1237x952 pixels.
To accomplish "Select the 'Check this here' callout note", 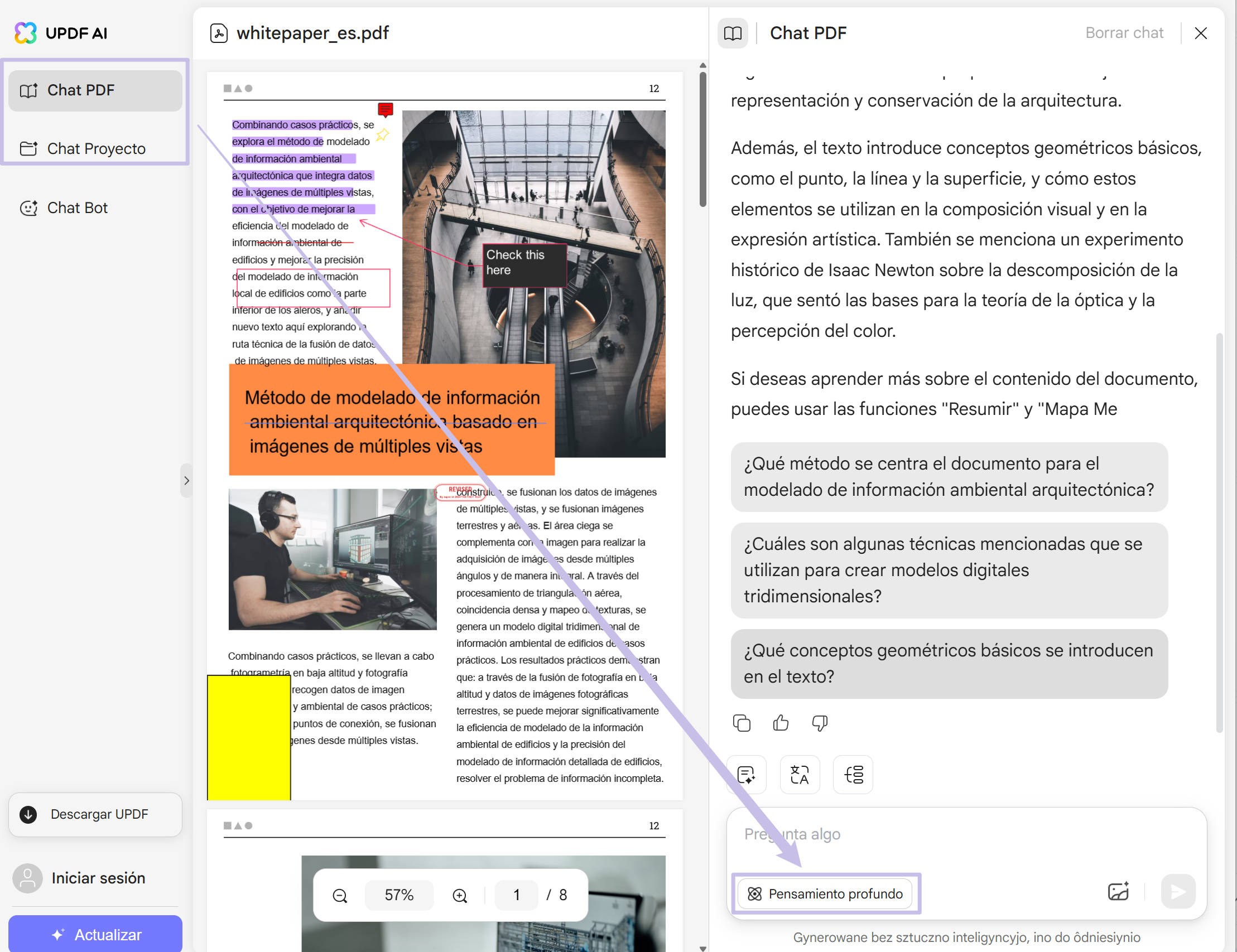I will 524,265.
